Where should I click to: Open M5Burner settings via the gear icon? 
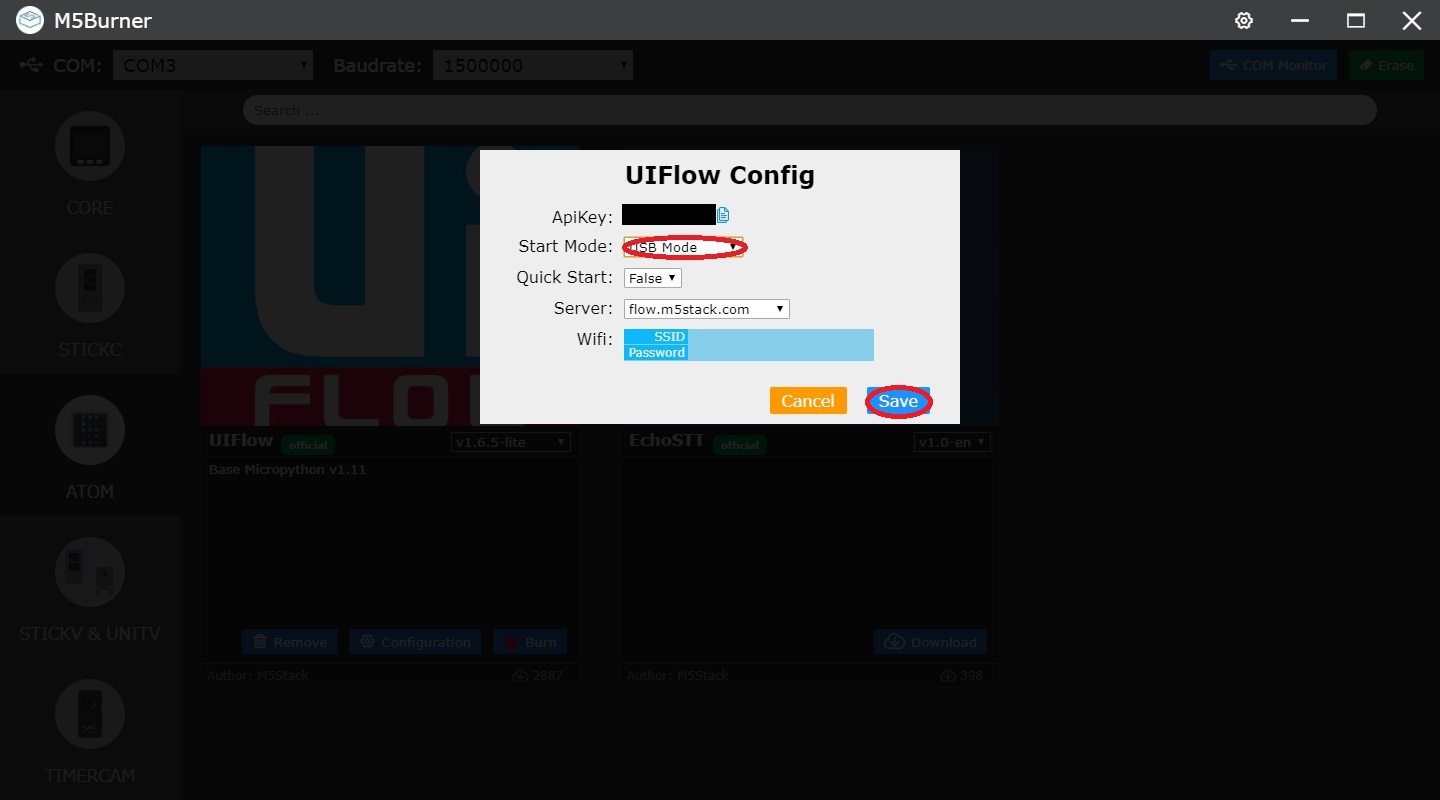(x=1243, y=20)
